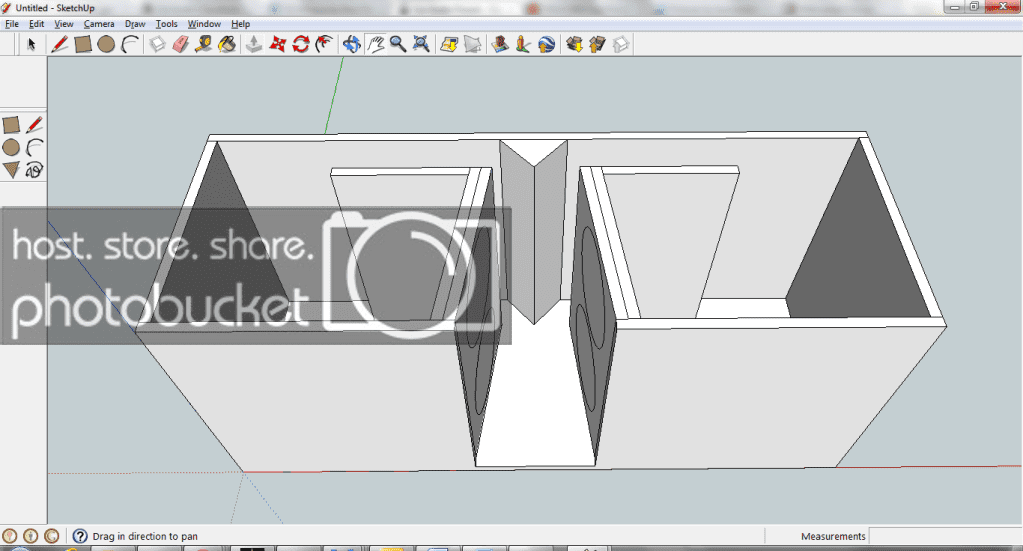Click the second round status bar icon
1023x551 pixels.
[x=31, y=536]
